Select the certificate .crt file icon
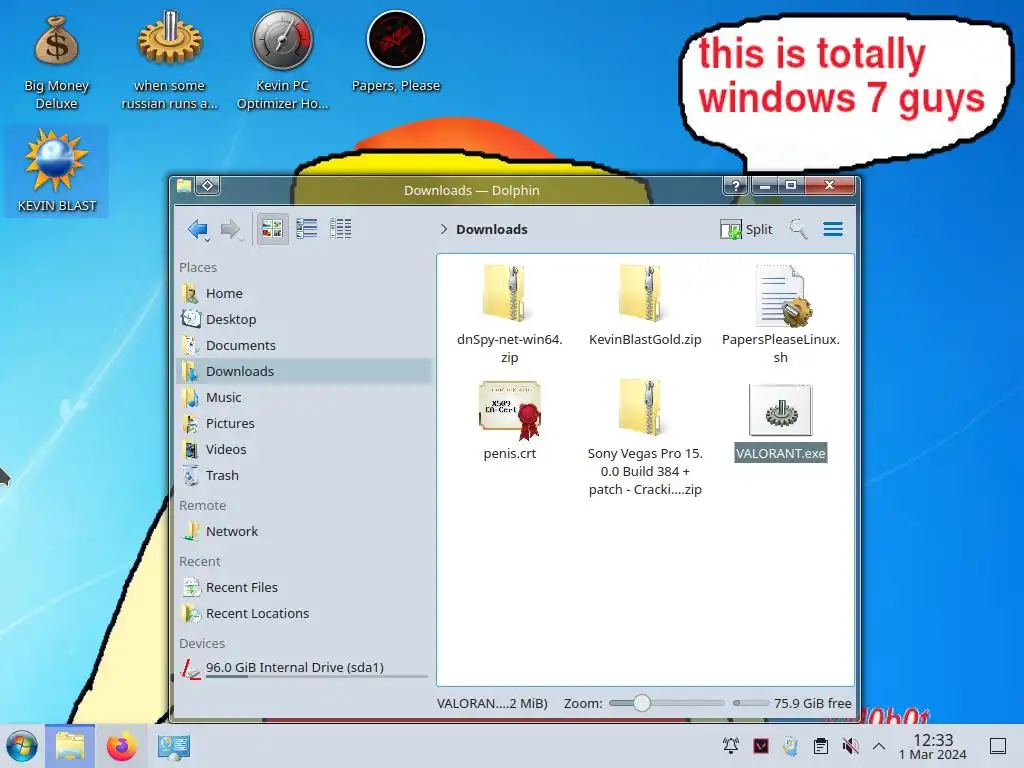 point(510,409)
